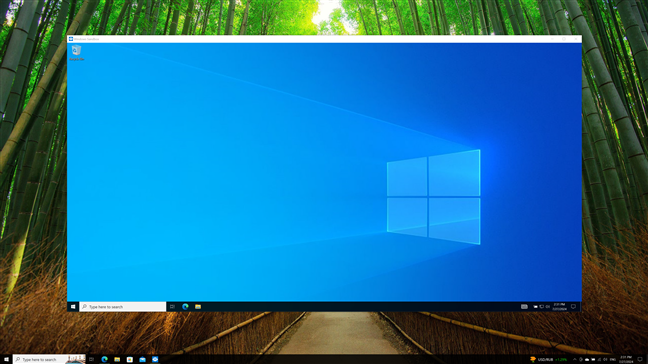This screenshot has height=364, width=648.
Task: Open the Sandbox Action Center notifications
Action: coord(573,307)
